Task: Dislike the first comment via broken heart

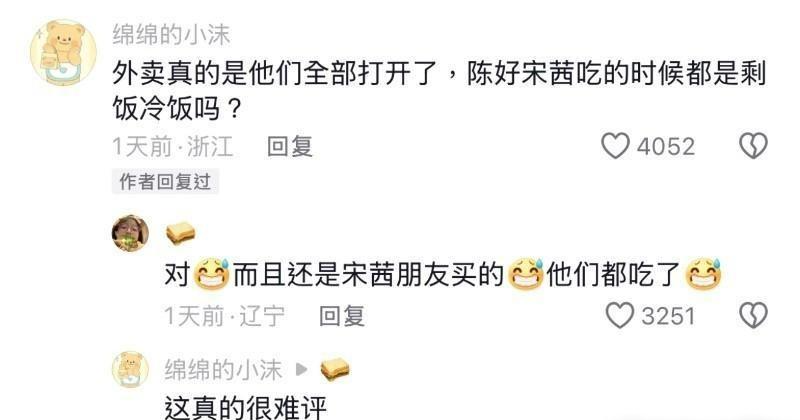Action: (754, 146)
